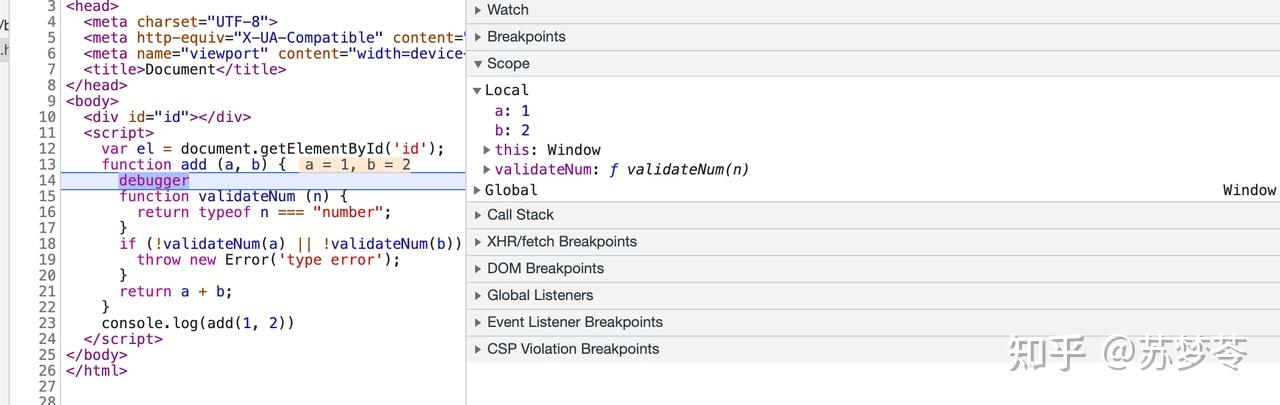Viewport: 1280px width, 405px height.
Task: Toggle breakpoint on line number 23
Action: [x=47, y=323]
